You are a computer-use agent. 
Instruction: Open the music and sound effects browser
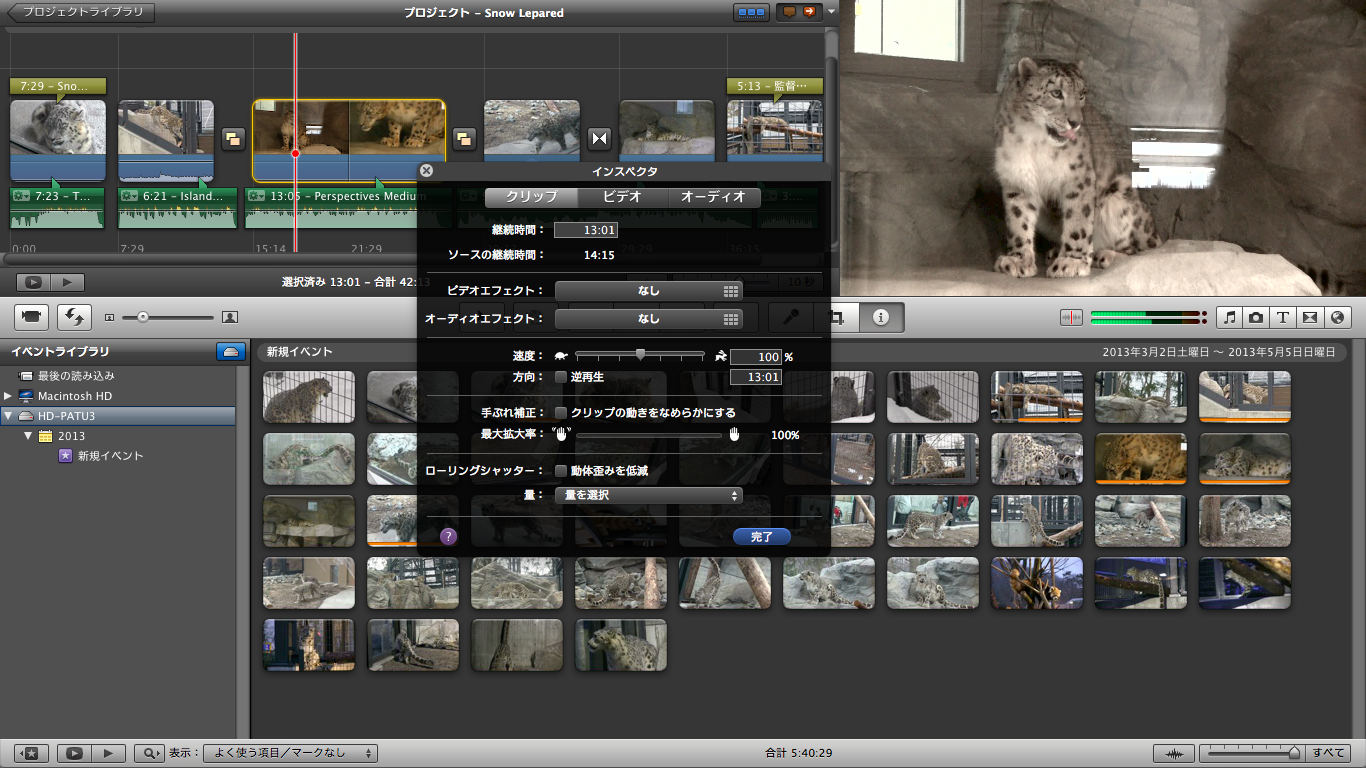pos(1230,317)
